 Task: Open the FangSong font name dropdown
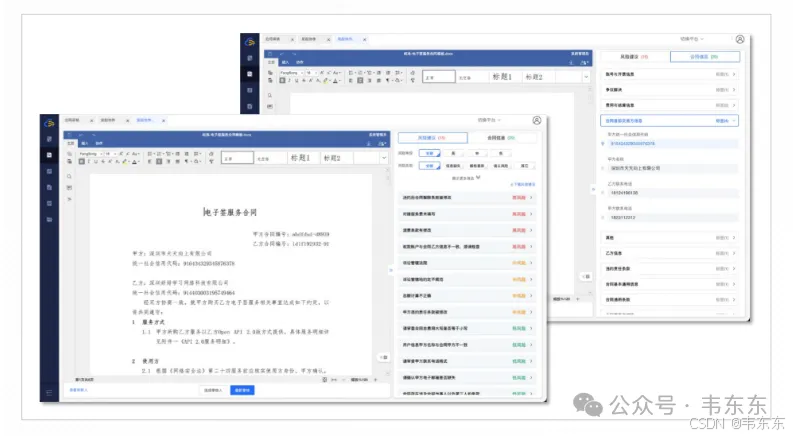(x=91, y=154)
